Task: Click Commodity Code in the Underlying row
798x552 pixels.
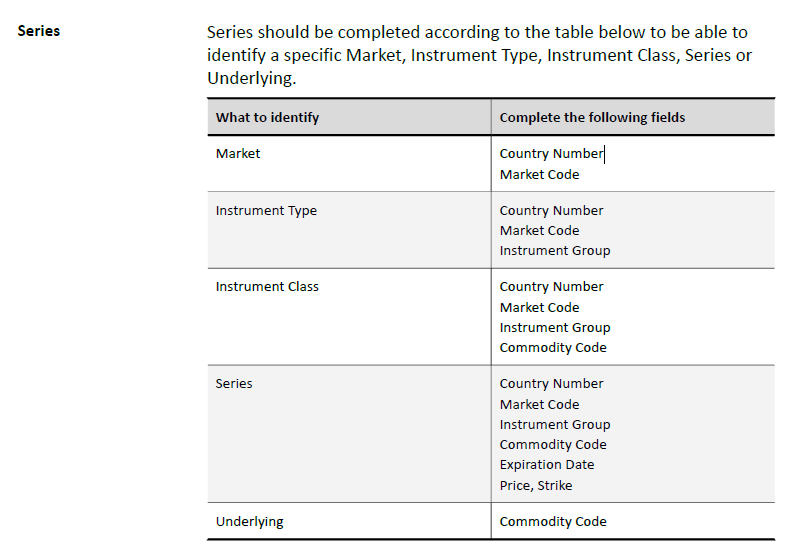Action: pyautogui.click(x=553, y=521)
